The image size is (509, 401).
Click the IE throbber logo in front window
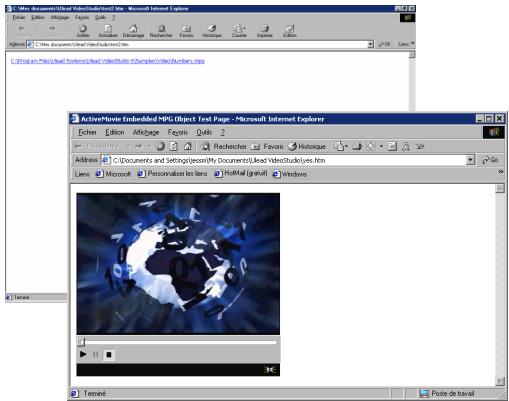(x=493, y=133)
